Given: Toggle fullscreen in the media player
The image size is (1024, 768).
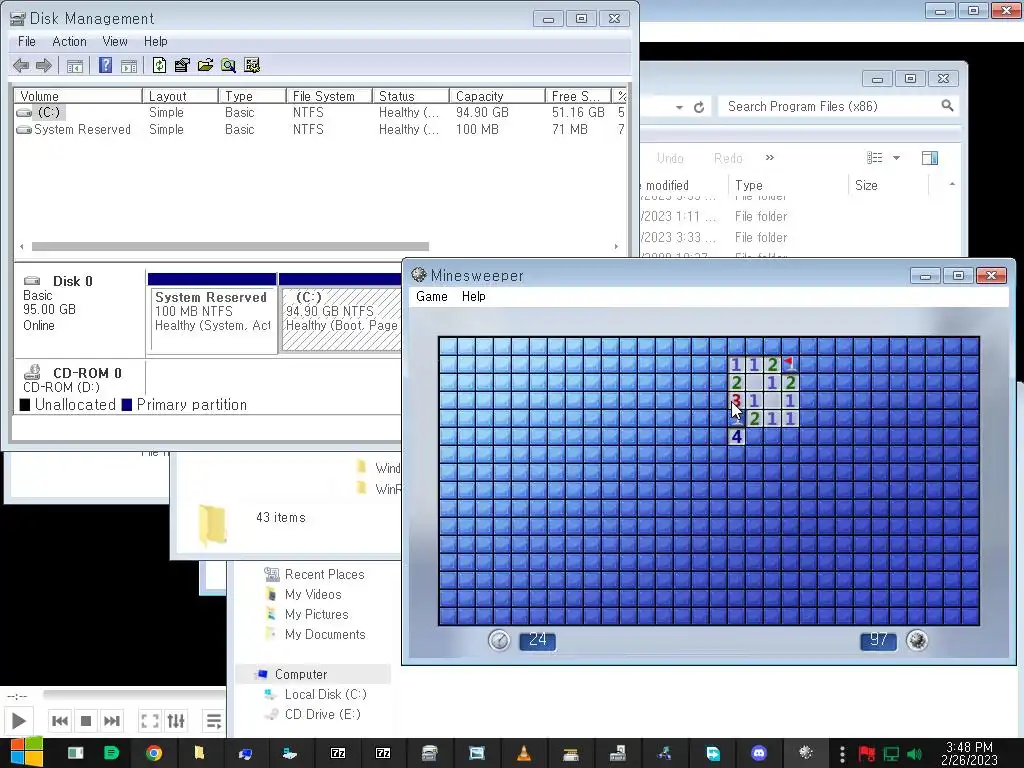Looking at the screenshot, I should coord(150,721).
